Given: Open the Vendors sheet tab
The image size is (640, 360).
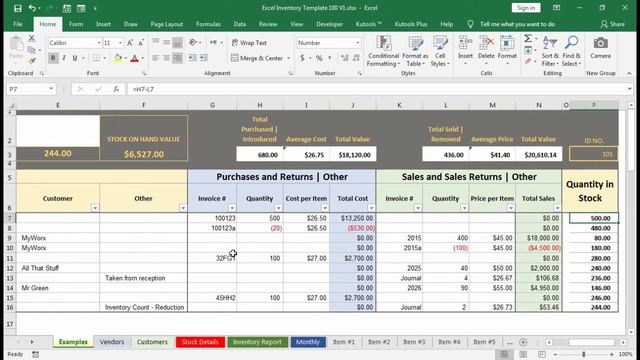Looking at the screenshot, I should click(112, 342).
